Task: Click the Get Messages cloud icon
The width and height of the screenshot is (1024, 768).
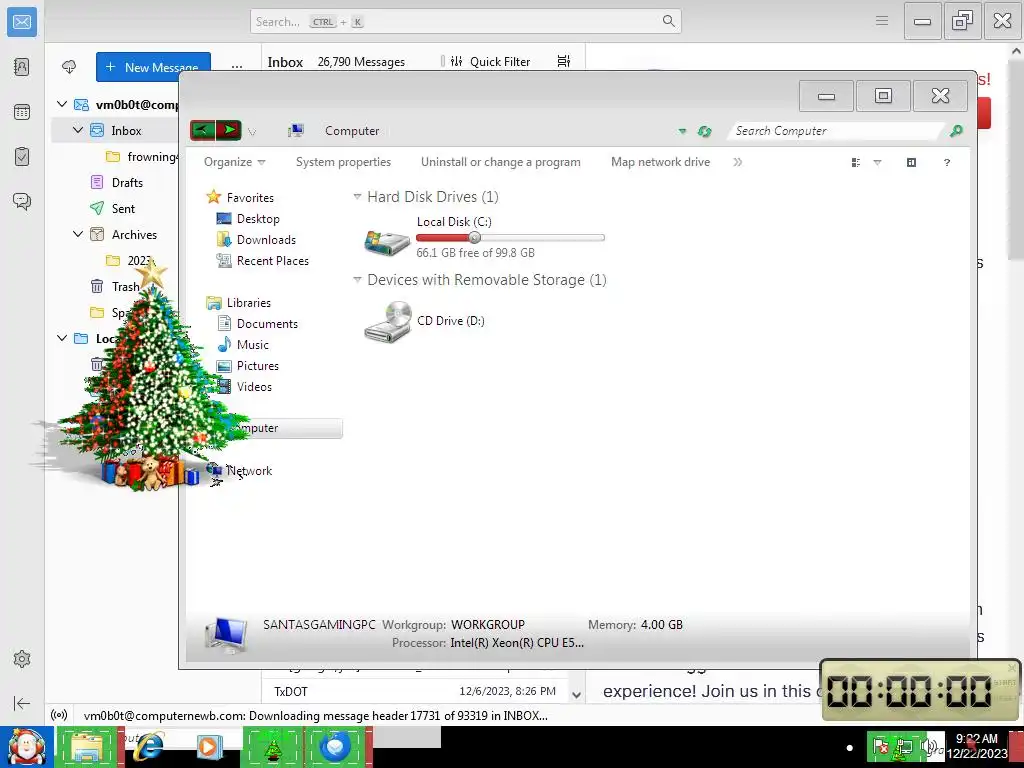Action: [x=69, y=67]
